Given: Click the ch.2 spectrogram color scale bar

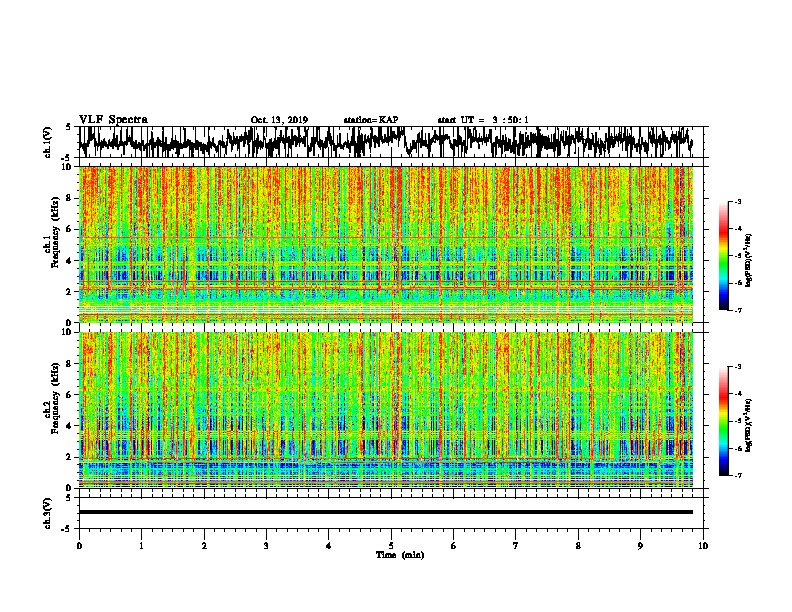Looking at the screenshot, I should tap(723, 421).
